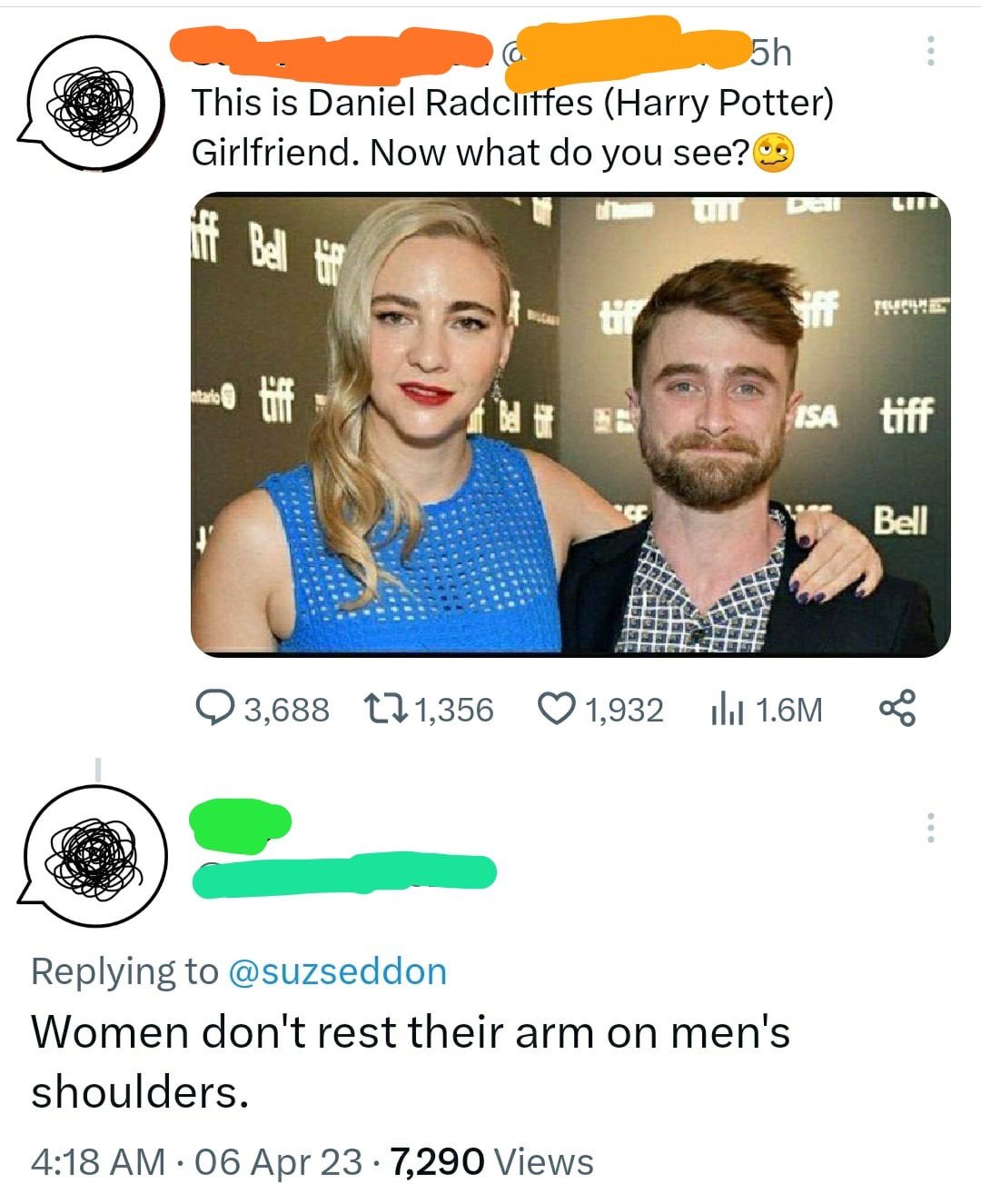Open the @suzseddon mention link
The width and height of the screenshot is (981, 1204).
click(338, 971)
